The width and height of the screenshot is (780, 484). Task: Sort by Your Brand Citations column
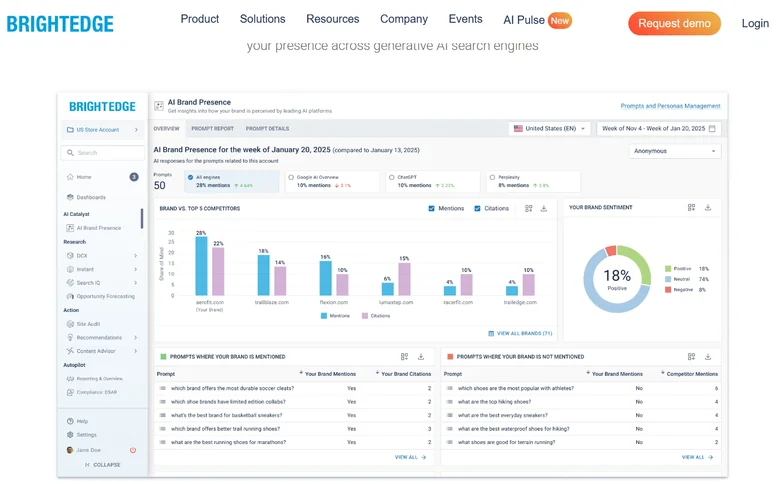tap(403, 374)
